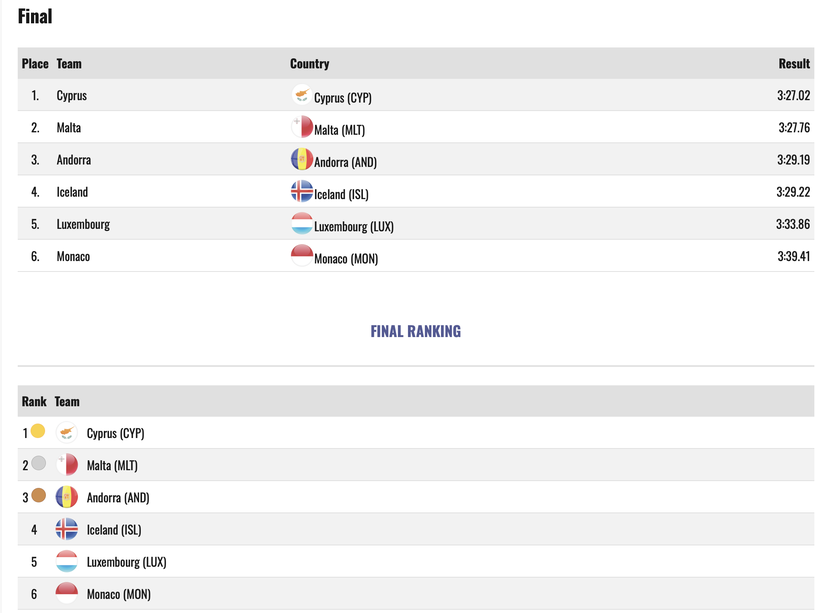Click the Country column header
Image resolution: width=820 pixels, height=613 pixels.
click(x=310, y=64)
